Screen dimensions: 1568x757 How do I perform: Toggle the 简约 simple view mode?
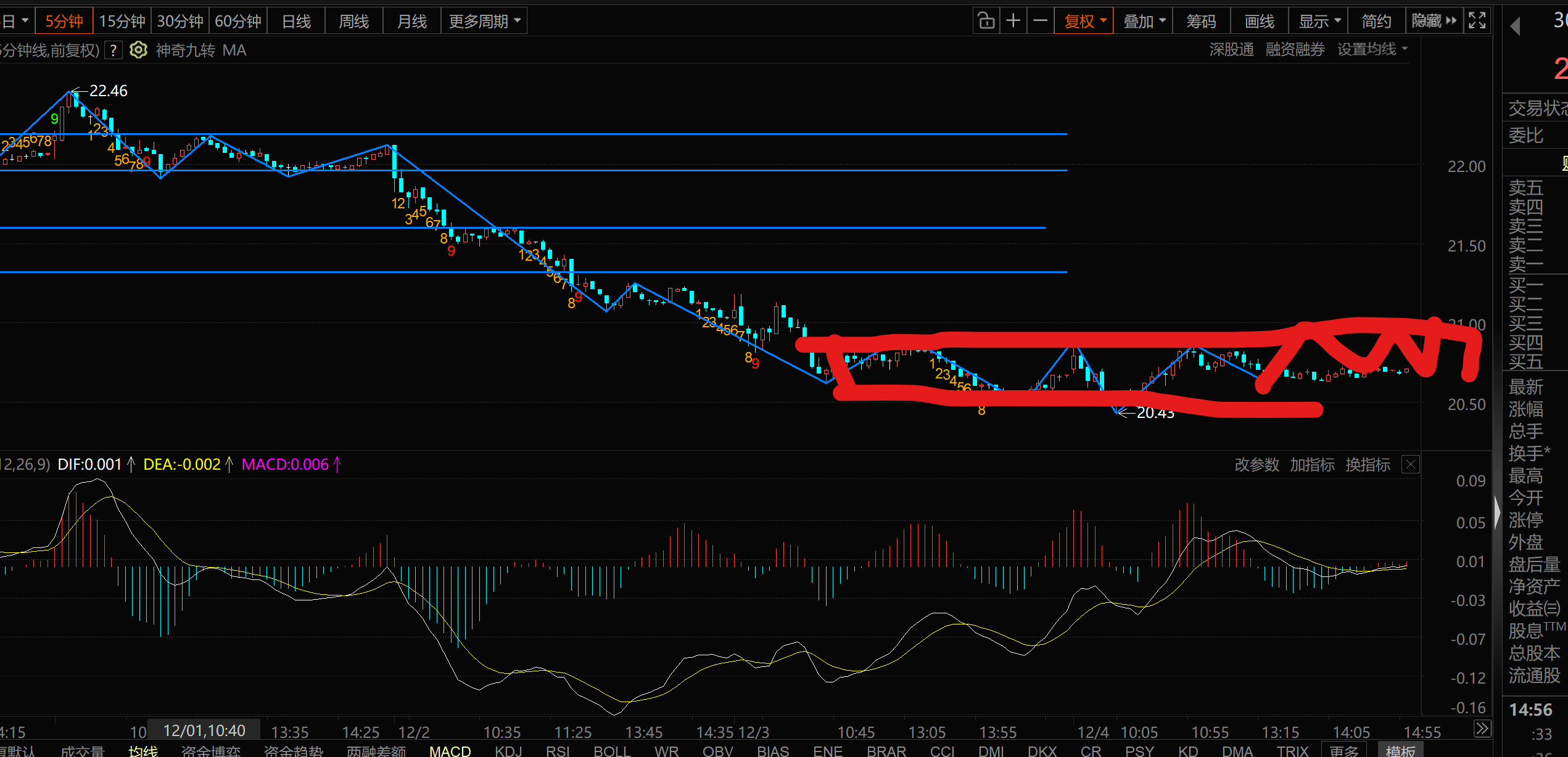pos(1376,21)
